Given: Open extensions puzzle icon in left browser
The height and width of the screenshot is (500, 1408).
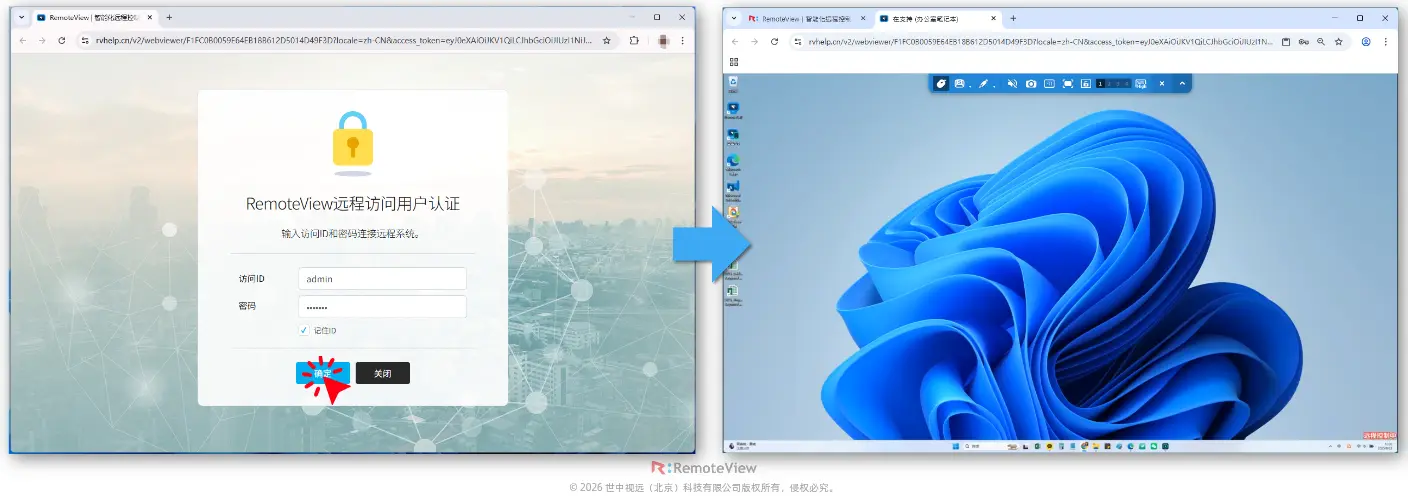Looking at the screenshot, I should 634,41.
